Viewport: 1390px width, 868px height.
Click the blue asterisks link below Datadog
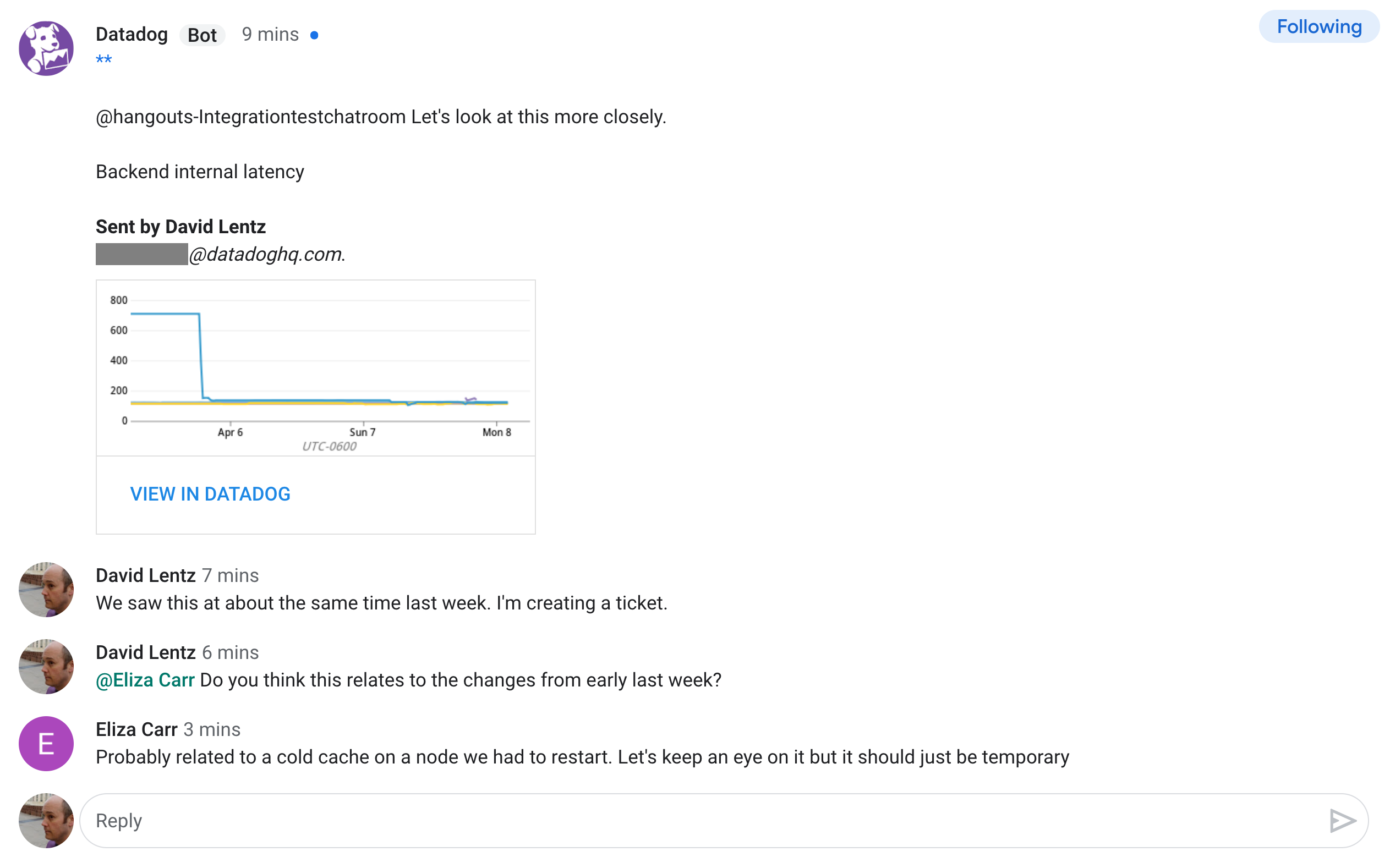pyautogui.click(x=105, y=59)
